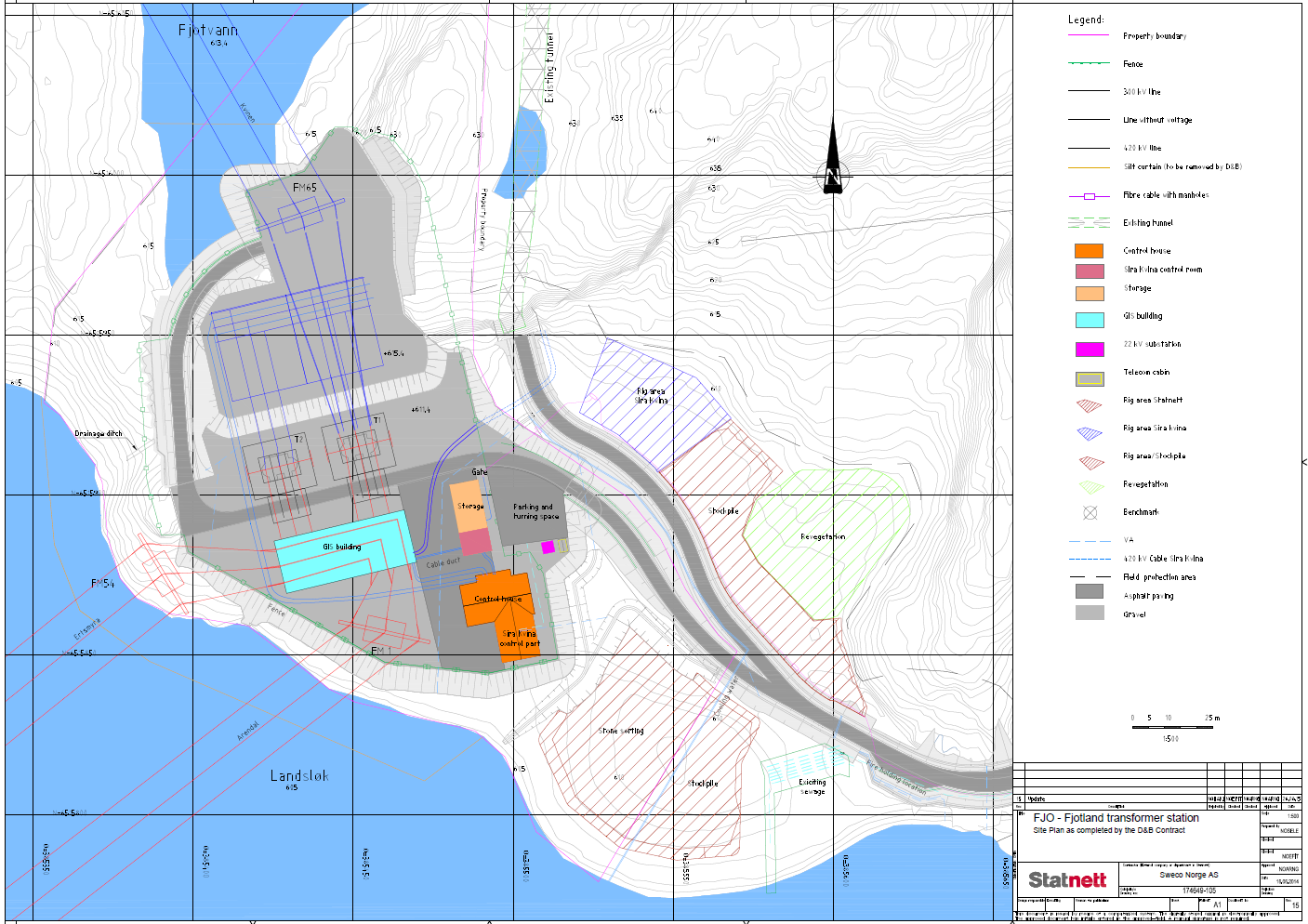
Task: Click the Existing tunnel legend line symbol
Action: pyautogui.click(x=1089, y=223)
